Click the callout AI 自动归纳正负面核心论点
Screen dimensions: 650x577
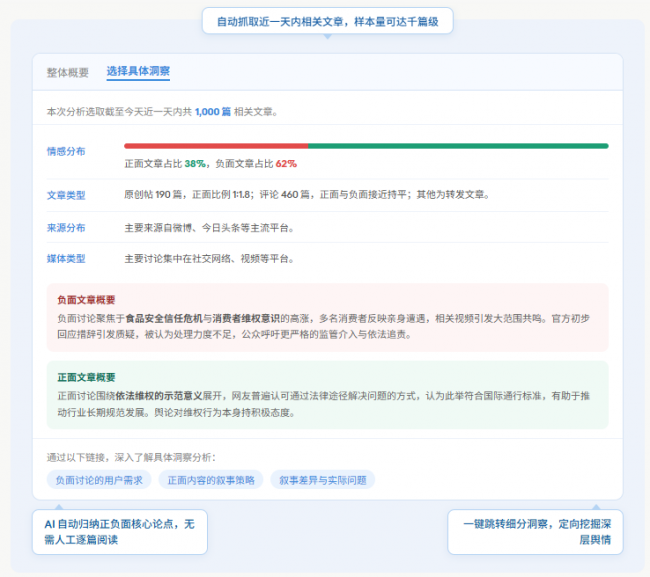(120, 532)
